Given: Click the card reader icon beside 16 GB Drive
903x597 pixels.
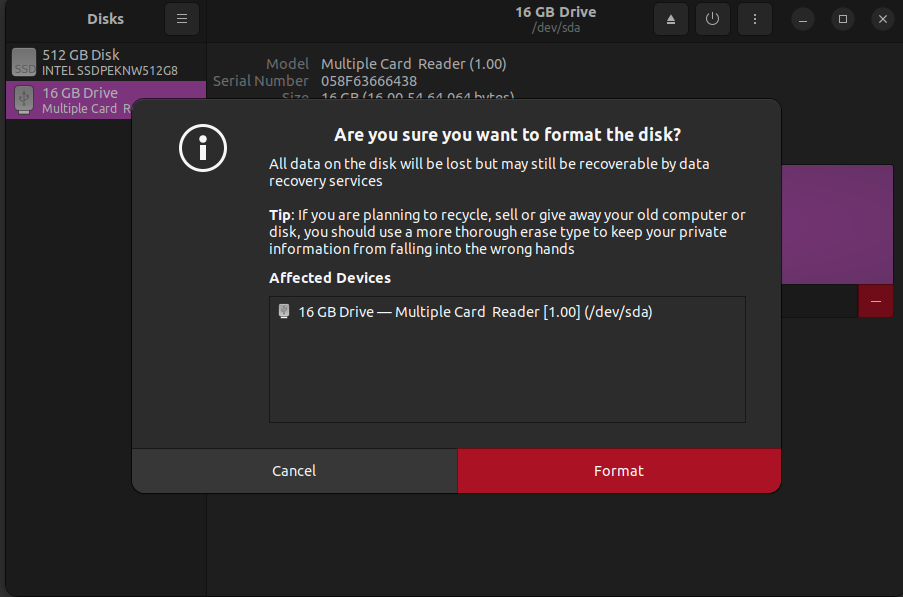Looking at the screenshot, I should point(22,100).
